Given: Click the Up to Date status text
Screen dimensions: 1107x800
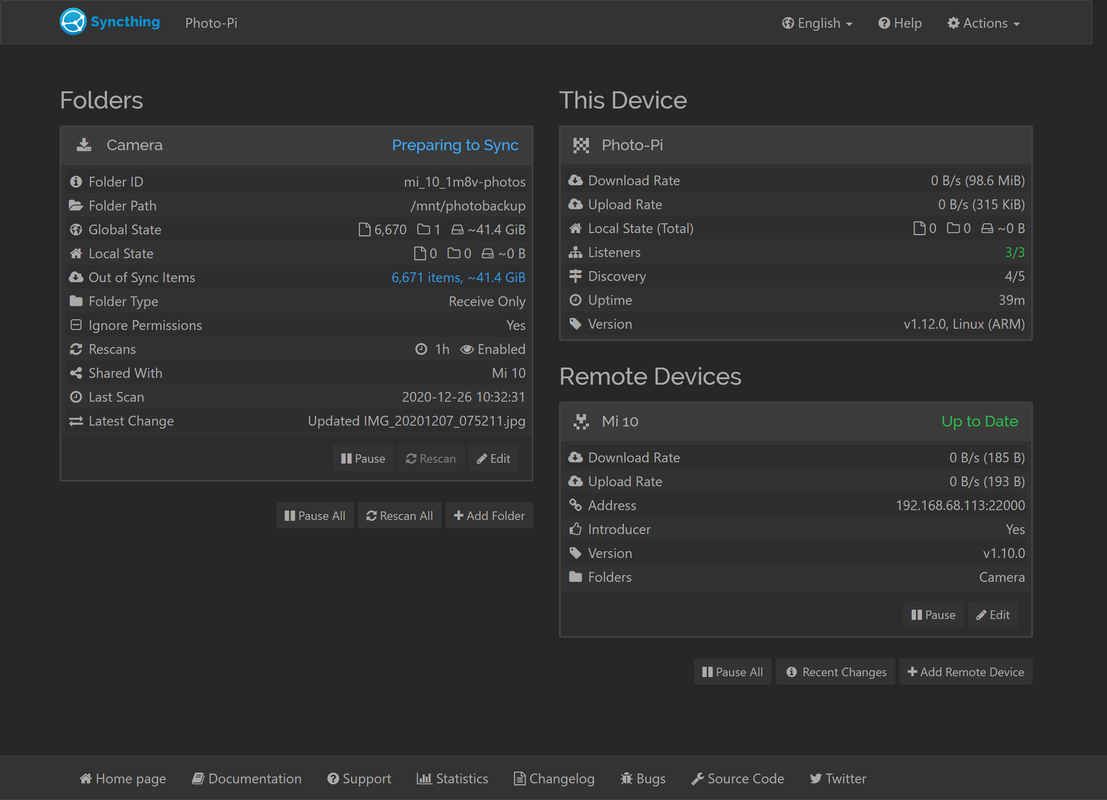Looking at the screenshot, I should (x=980, y=421).
